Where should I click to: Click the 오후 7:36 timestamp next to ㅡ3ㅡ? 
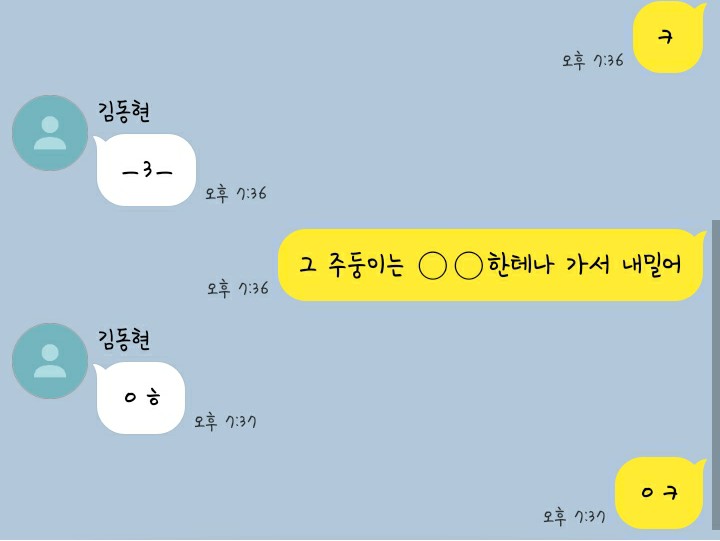(x=236, y=193)
